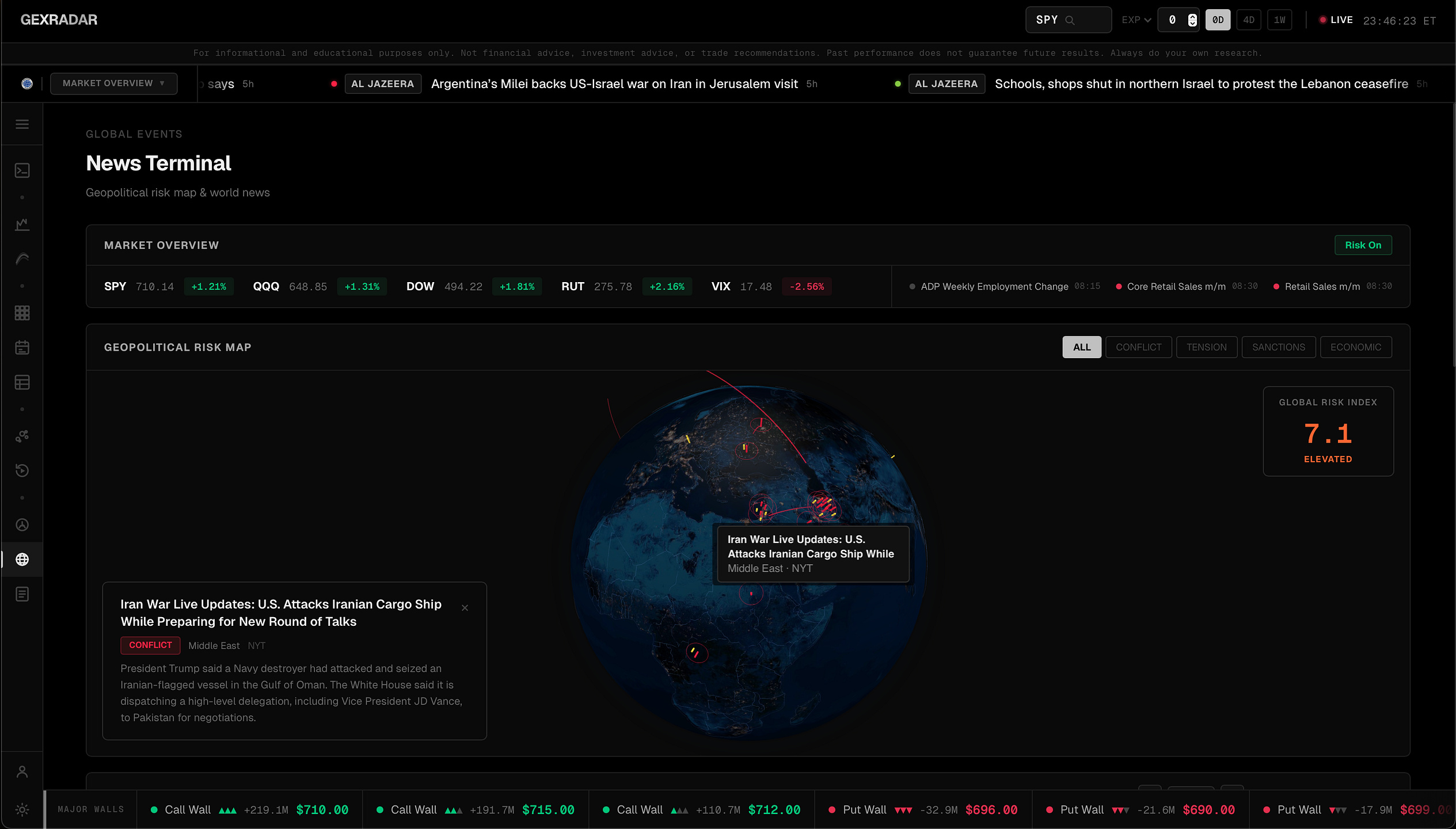This screenshot has width=1456, height=829.
Task: Click the SPY symbol search field
Action: point(1068,20)
